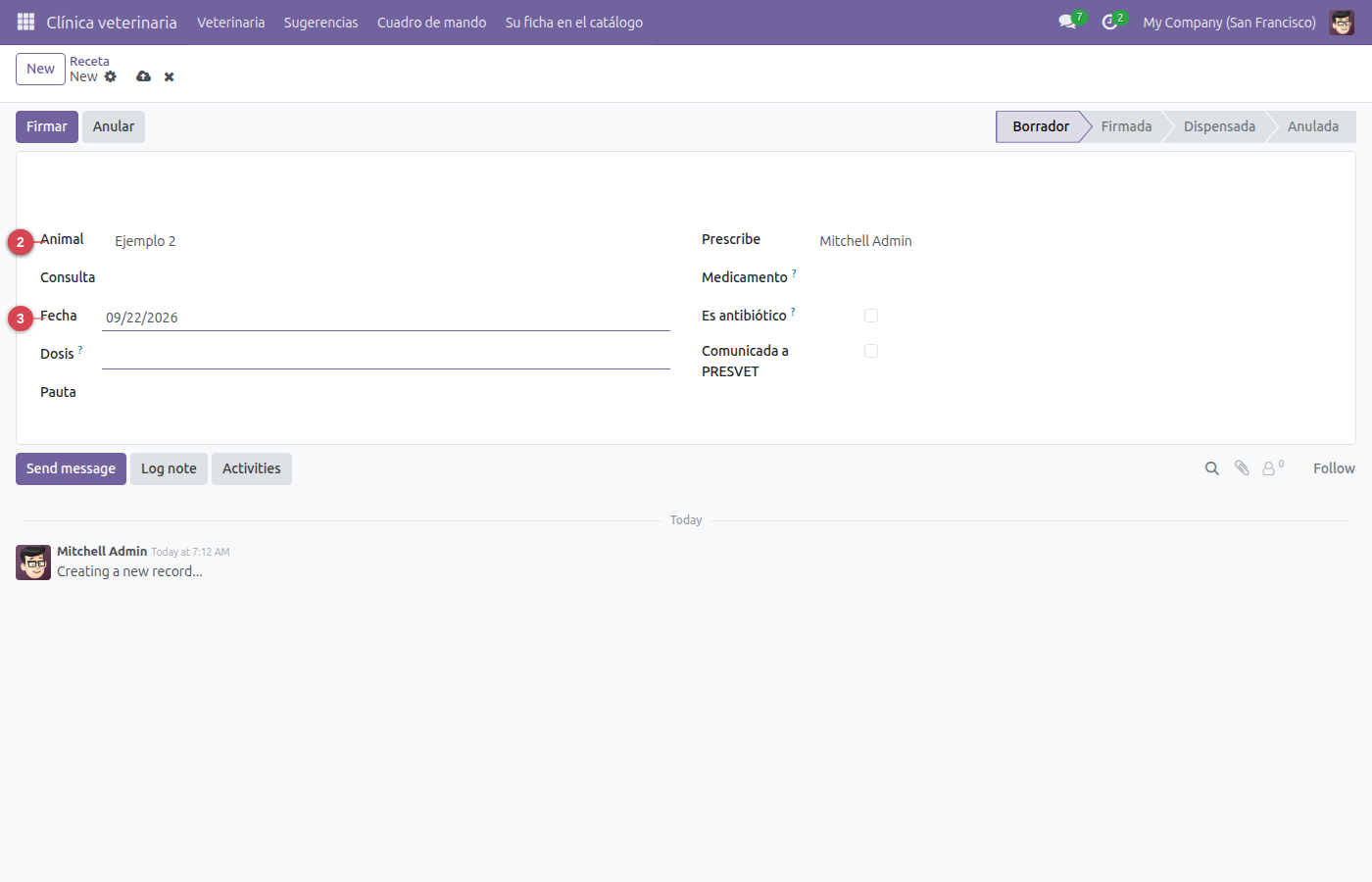Screen dimensions: 1372x882
Task: Open the Sugerencias menu
Action: click(321, 23)
